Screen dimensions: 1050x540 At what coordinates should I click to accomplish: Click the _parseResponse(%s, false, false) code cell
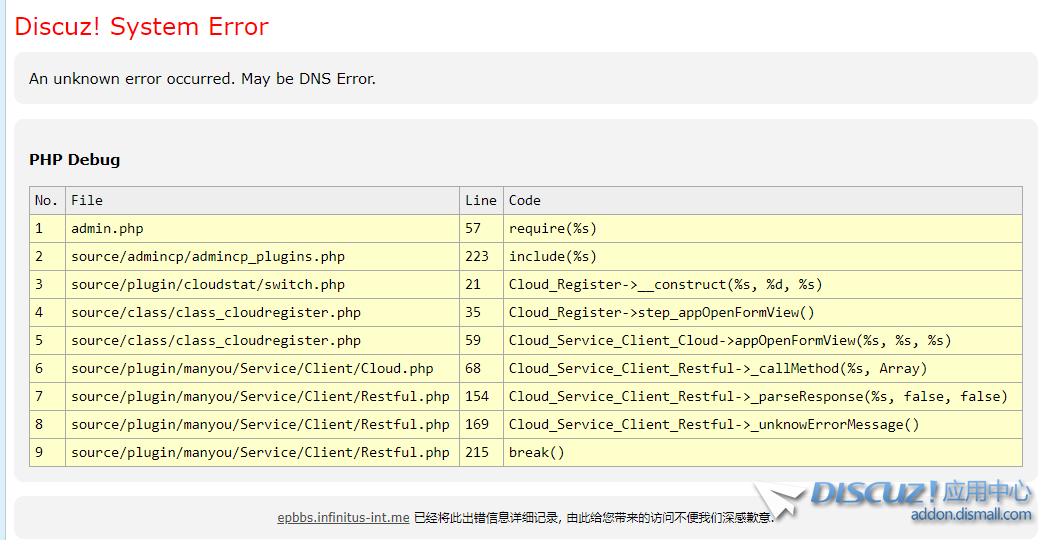tap(758, 396)
